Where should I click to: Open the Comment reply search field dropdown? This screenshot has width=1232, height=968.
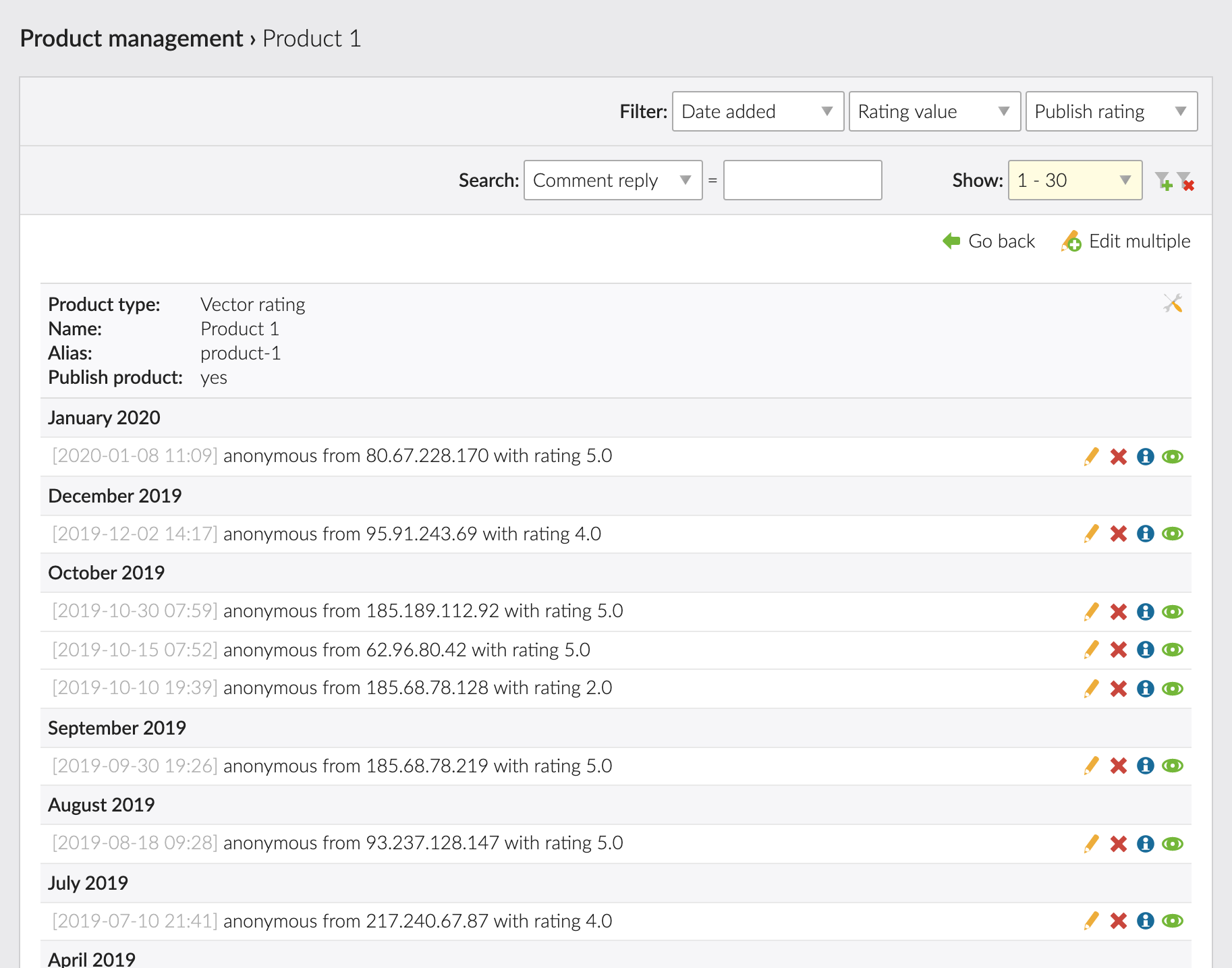coord(613,180)
